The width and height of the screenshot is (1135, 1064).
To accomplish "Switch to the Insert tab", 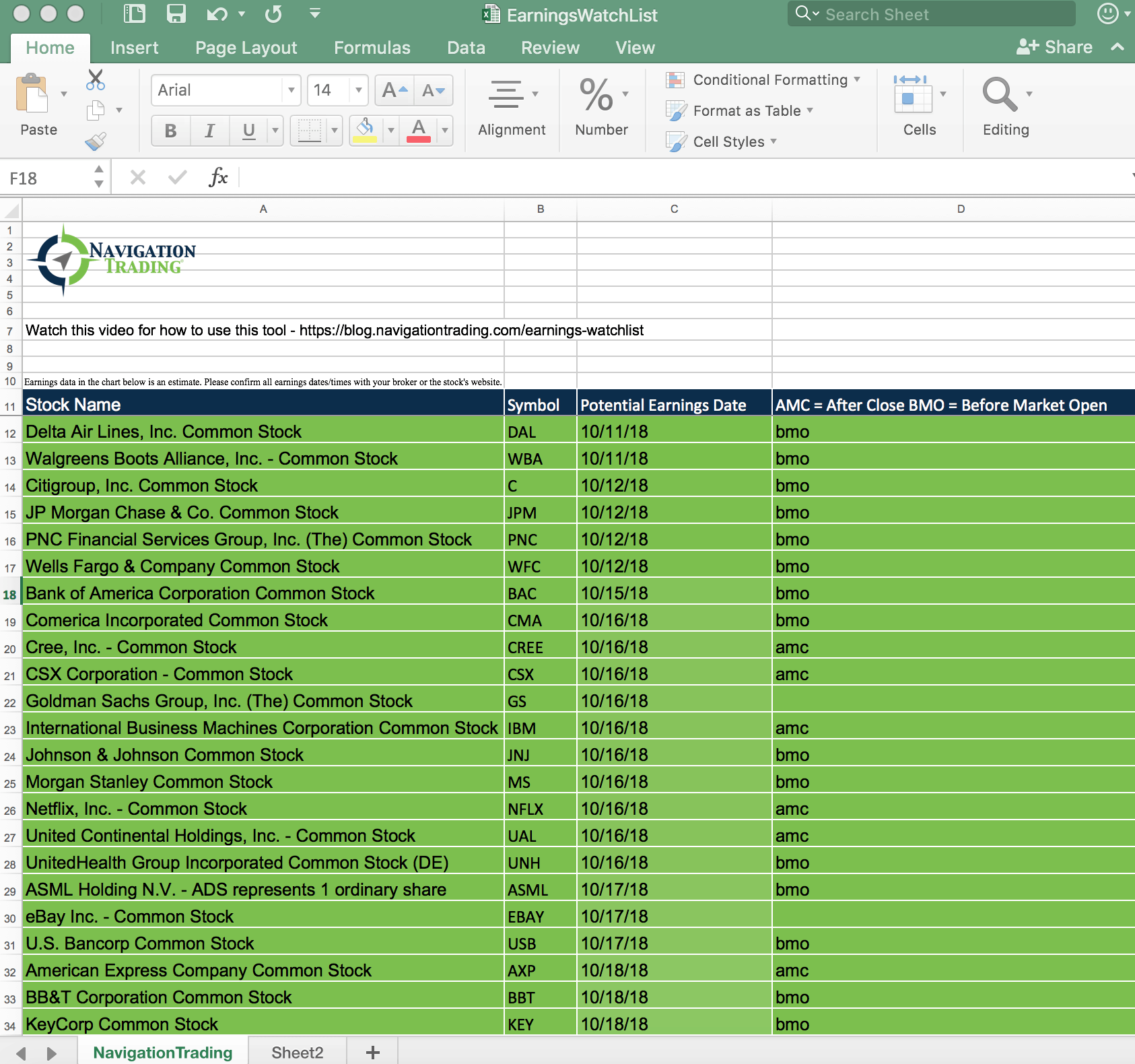I will (x=135, y=48).
